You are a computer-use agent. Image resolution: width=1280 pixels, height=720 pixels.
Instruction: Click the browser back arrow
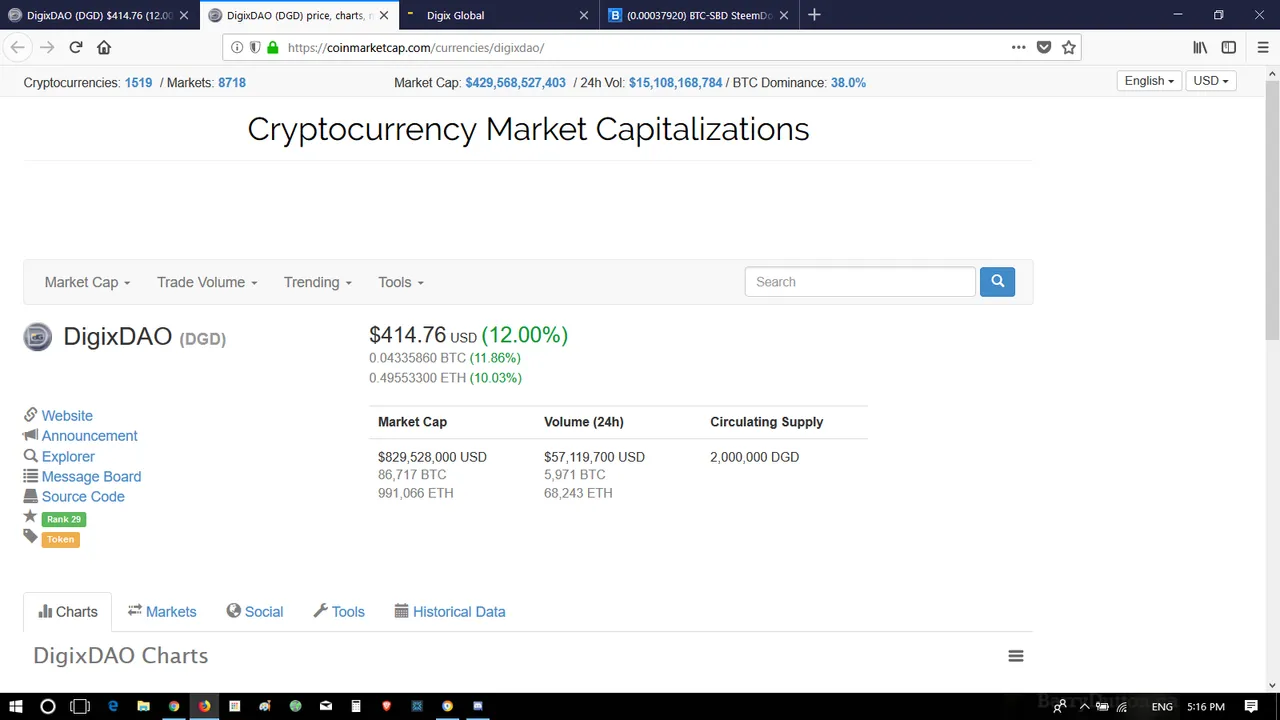pyautogui.click(x=17, y=47)
